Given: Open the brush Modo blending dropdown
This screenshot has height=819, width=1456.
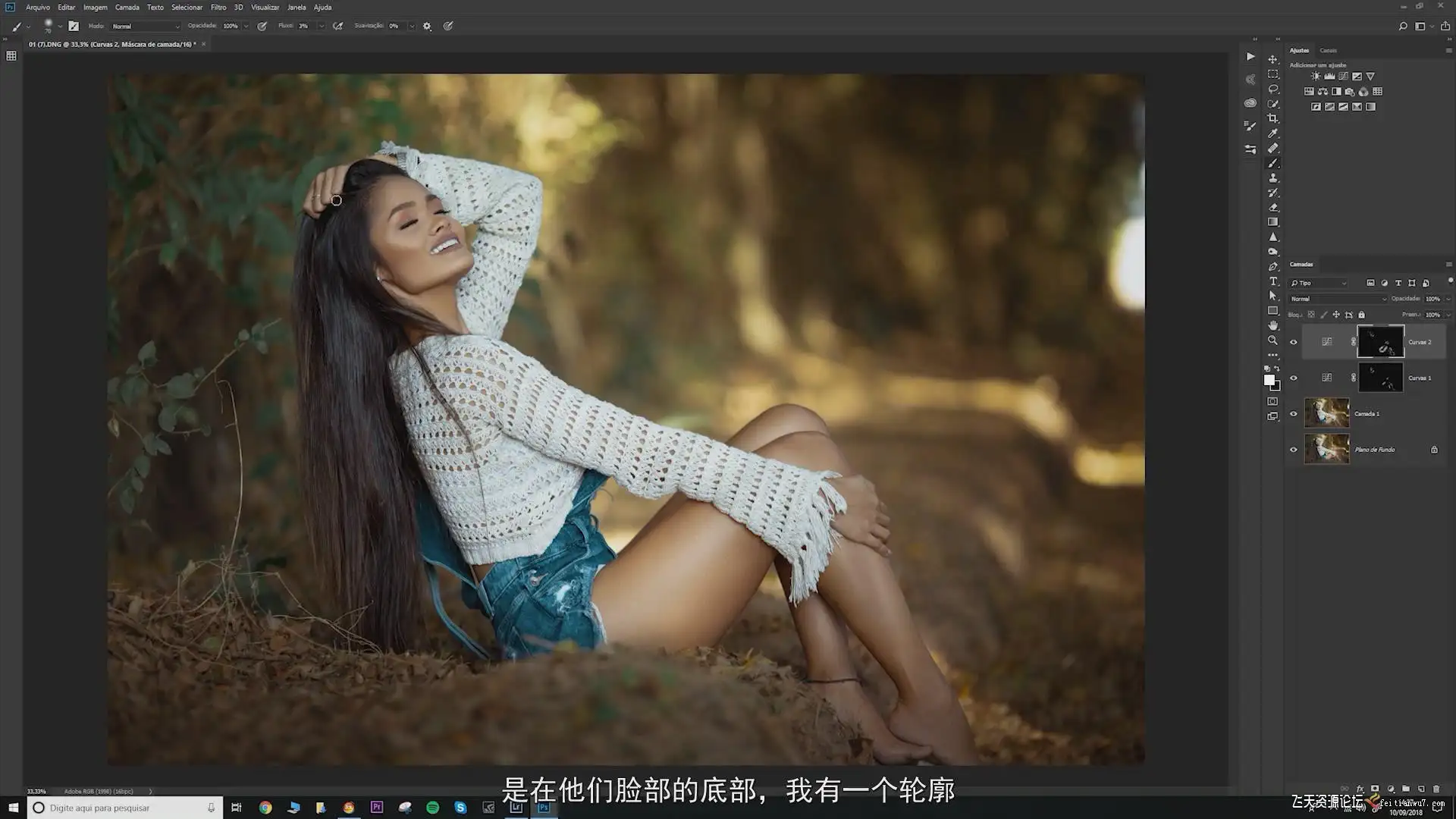Looking at the screenshot, I should (146, 26).
